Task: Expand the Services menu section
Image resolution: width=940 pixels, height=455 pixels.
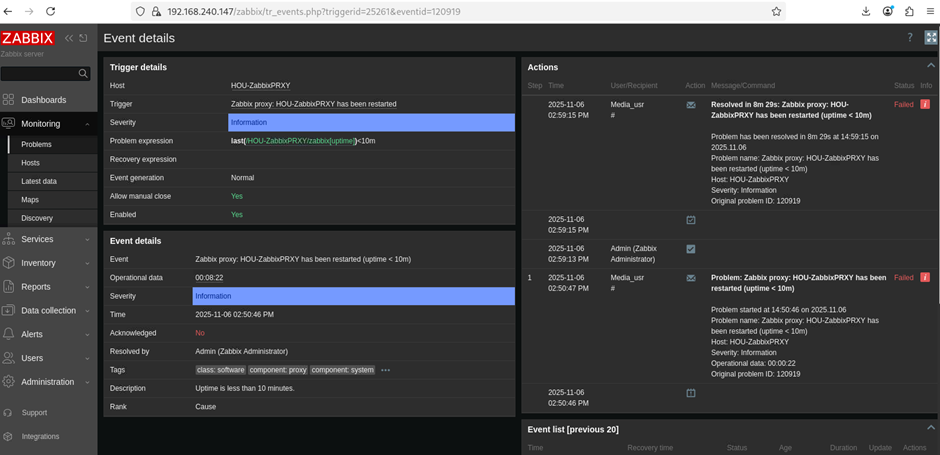Action: [37, 239]
